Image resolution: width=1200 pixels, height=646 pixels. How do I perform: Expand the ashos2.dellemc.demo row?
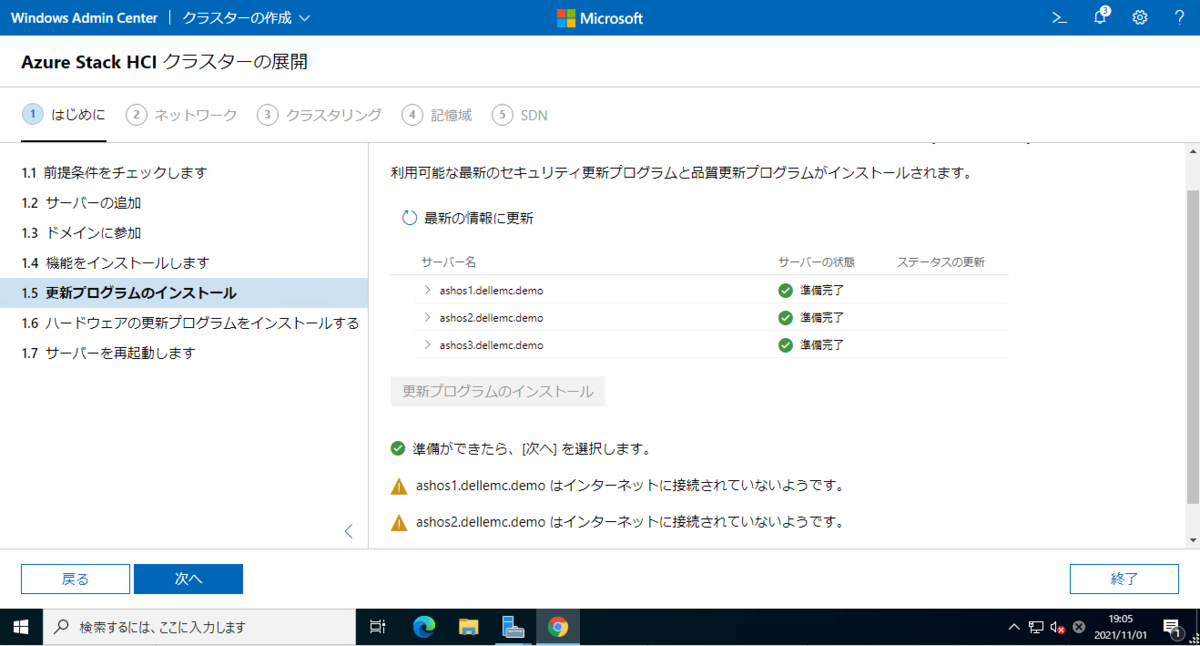click(427, 318)
